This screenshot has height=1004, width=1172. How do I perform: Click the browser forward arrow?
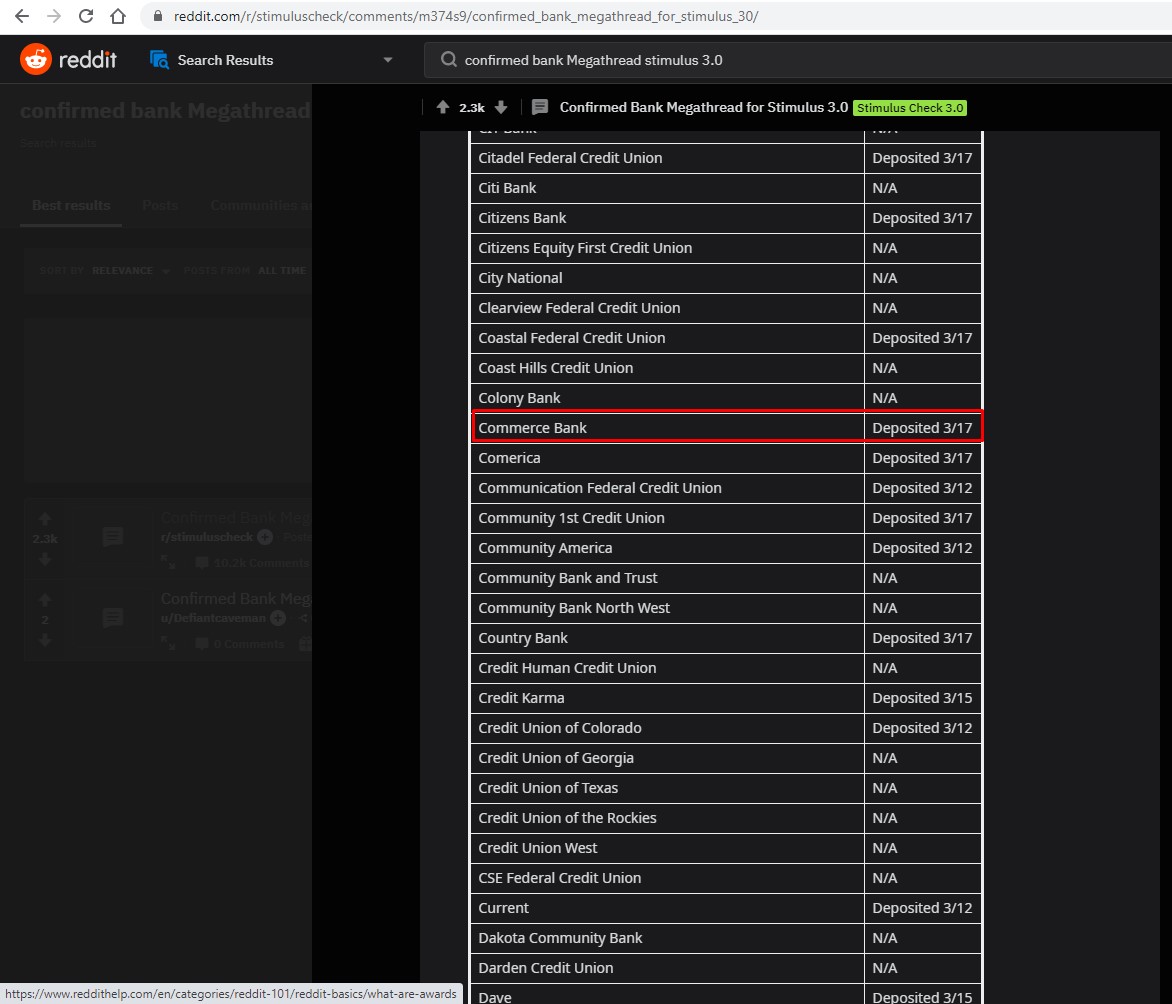coord(54,16)
